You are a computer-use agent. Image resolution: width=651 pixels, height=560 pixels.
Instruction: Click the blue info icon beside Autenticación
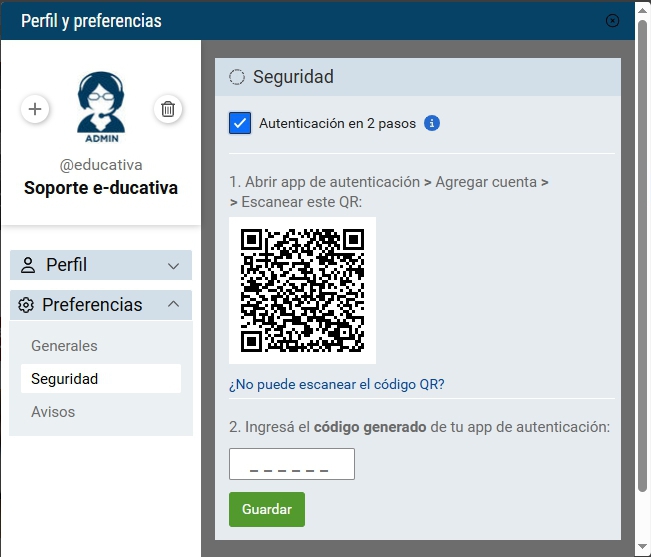432,123
